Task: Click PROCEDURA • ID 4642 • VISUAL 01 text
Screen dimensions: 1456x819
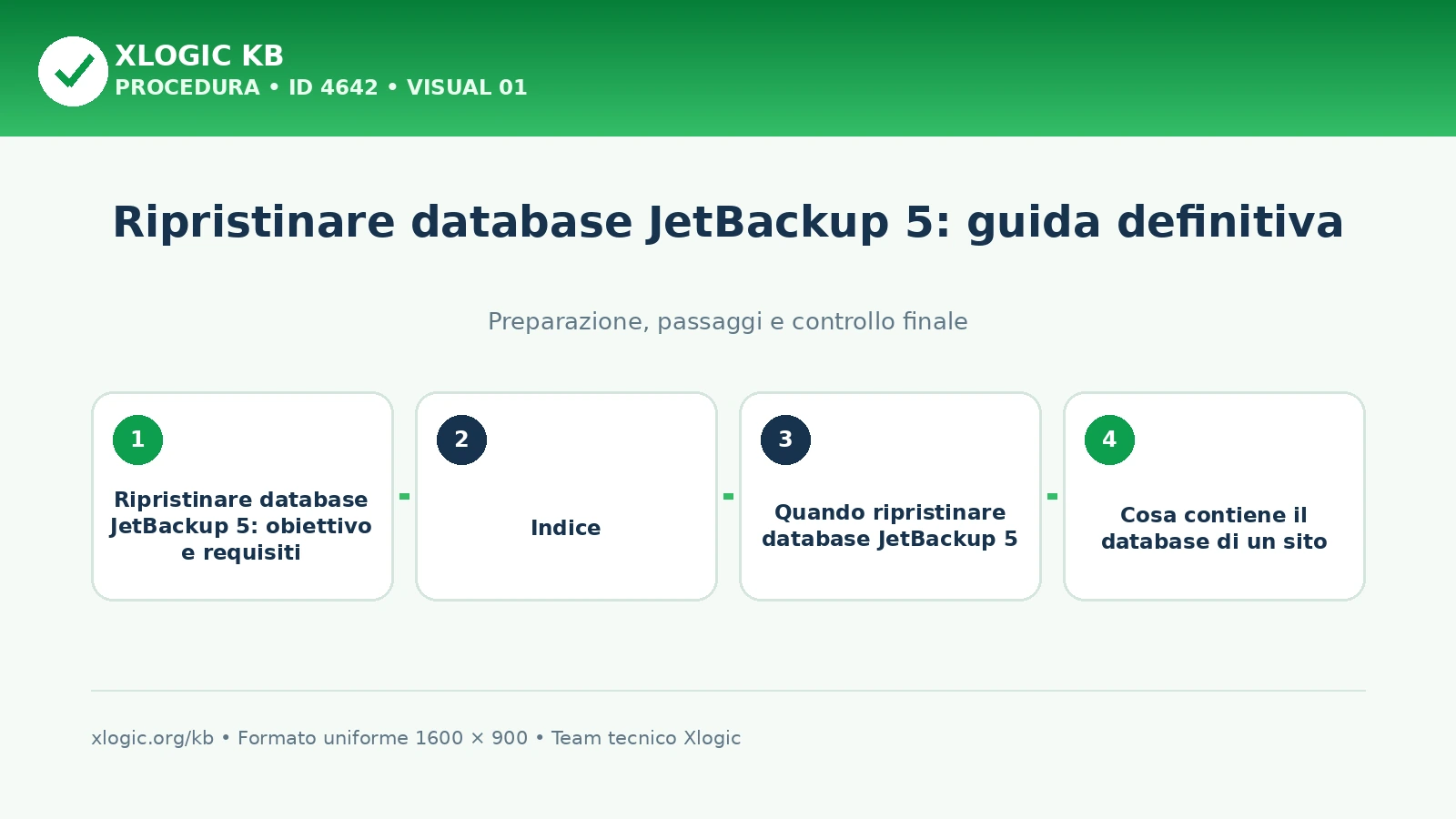Action: tap(320, 87)
